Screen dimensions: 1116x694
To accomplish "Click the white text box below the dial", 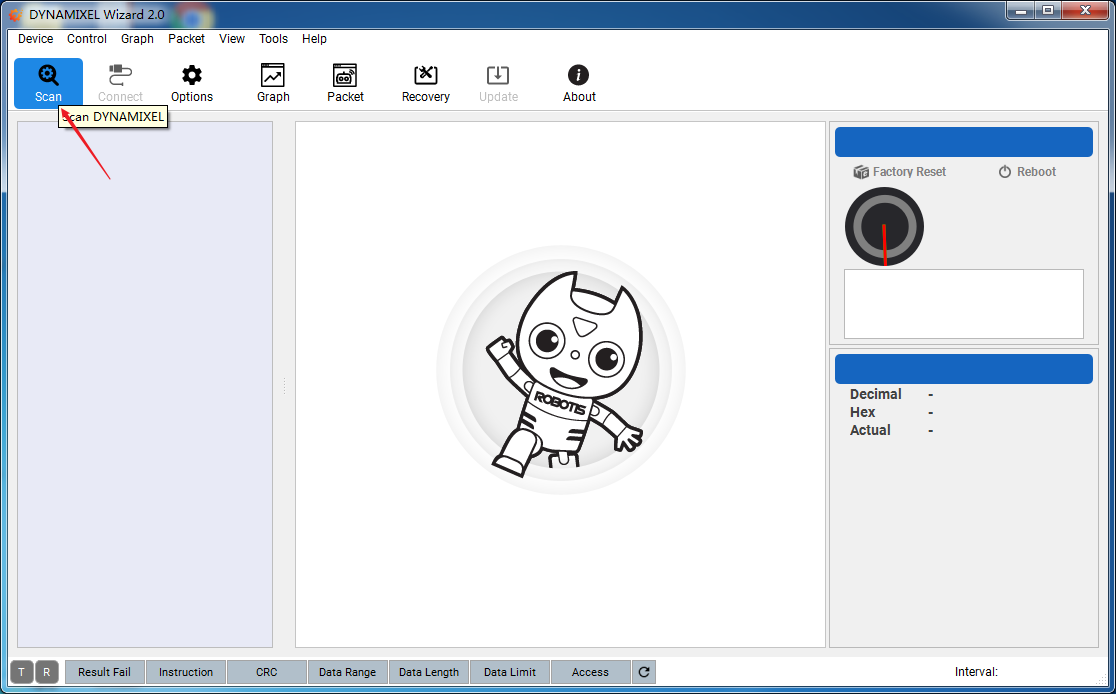I will pyautogui.click(x=963, y=304).
